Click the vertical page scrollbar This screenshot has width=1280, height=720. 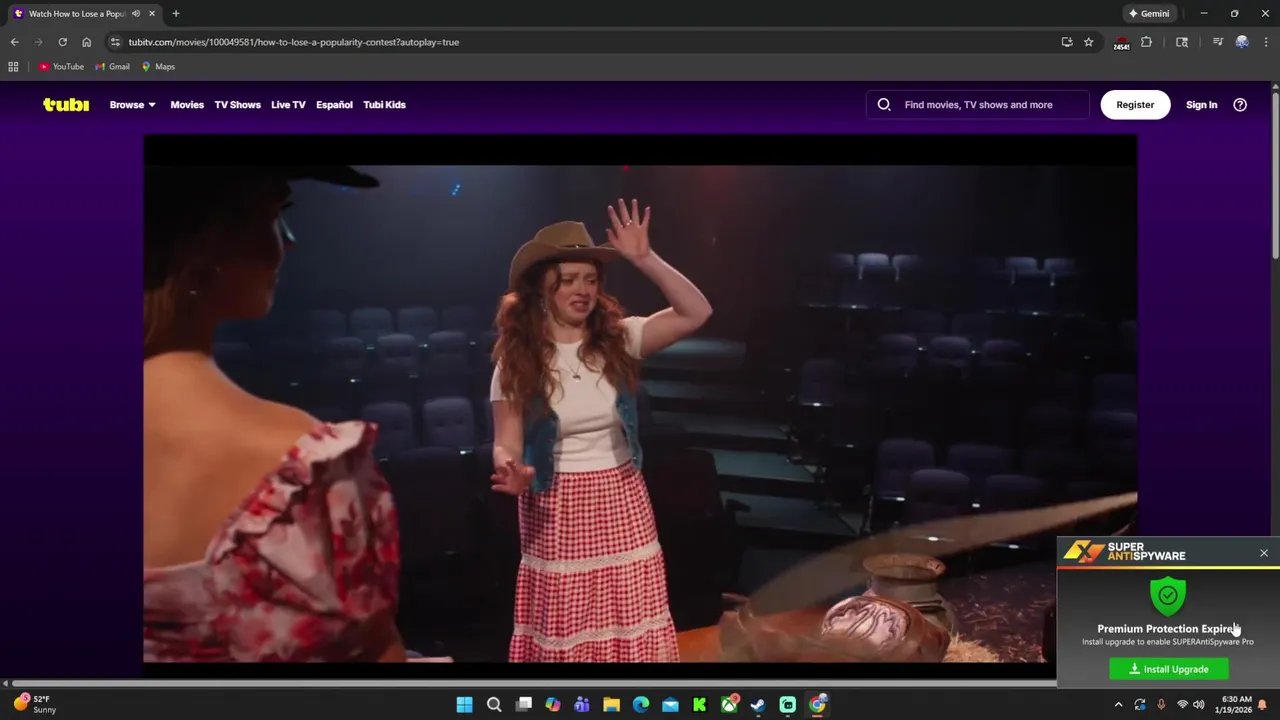point(1275,175)
